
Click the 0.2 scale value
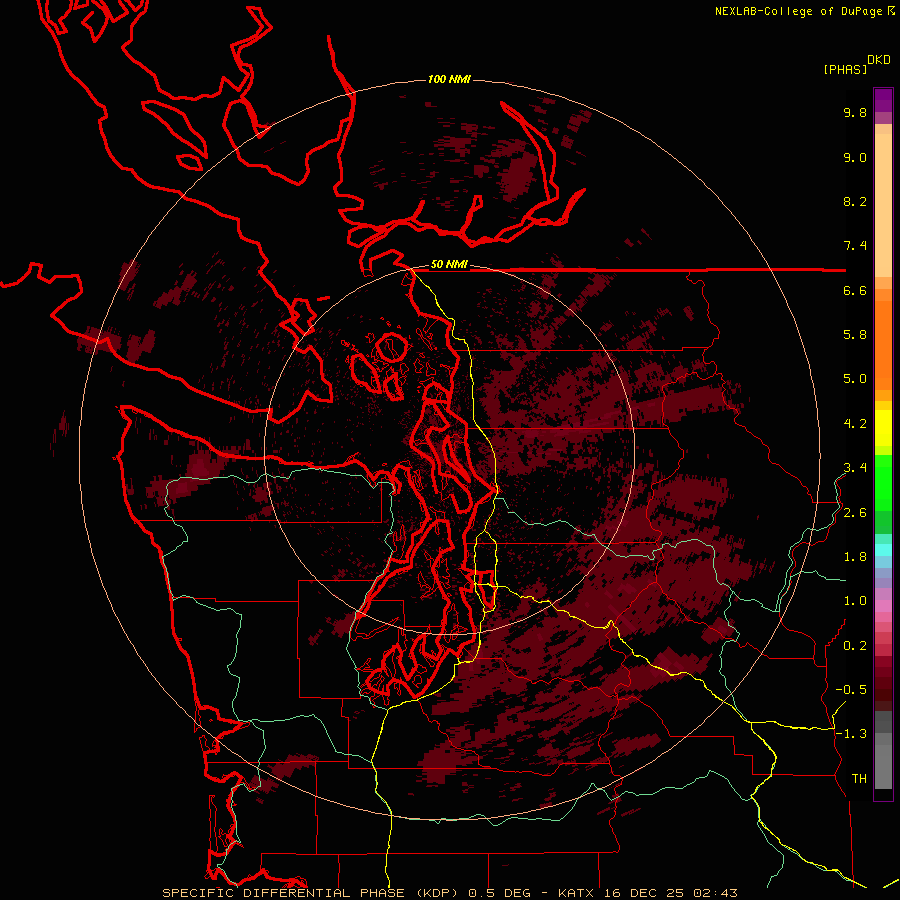click(x=855, y=646)
